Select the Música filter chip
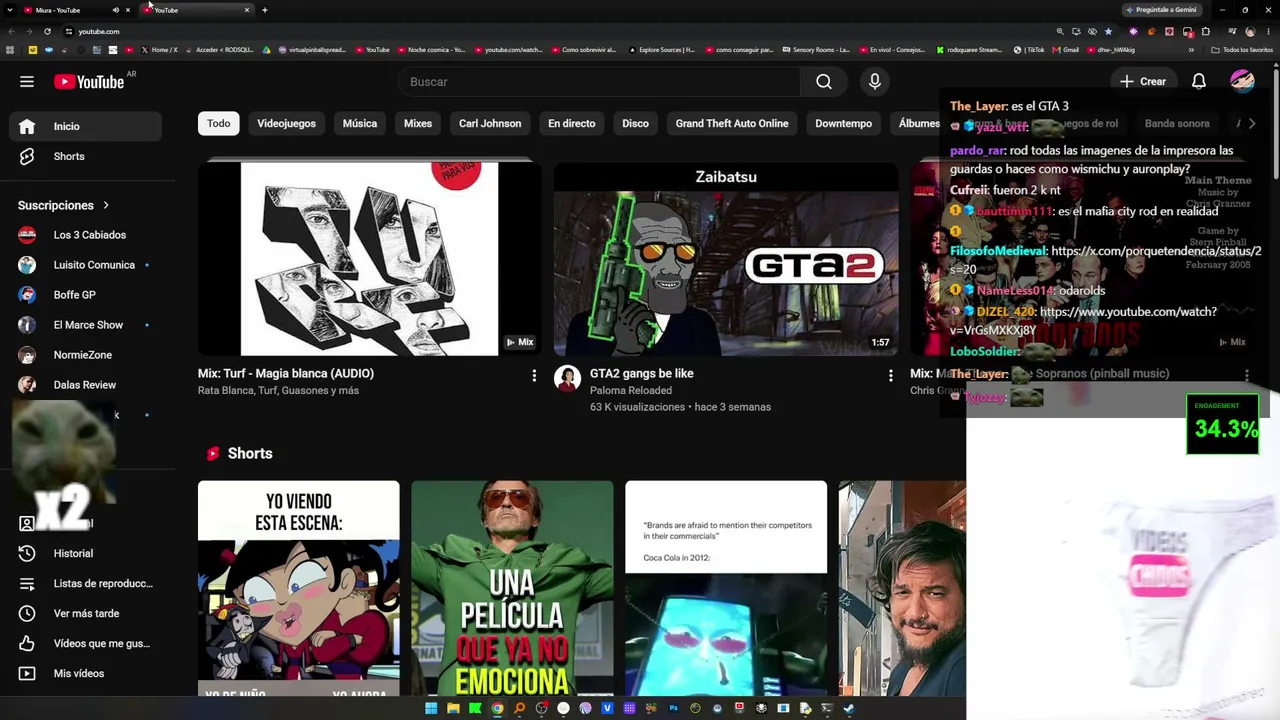1280x720 pixels. [360, 123]
